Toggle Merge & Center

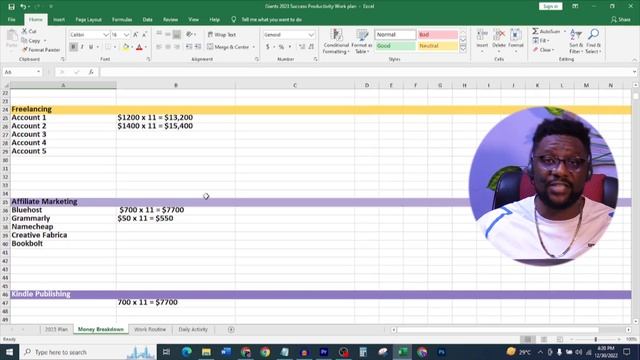[228, 47]
